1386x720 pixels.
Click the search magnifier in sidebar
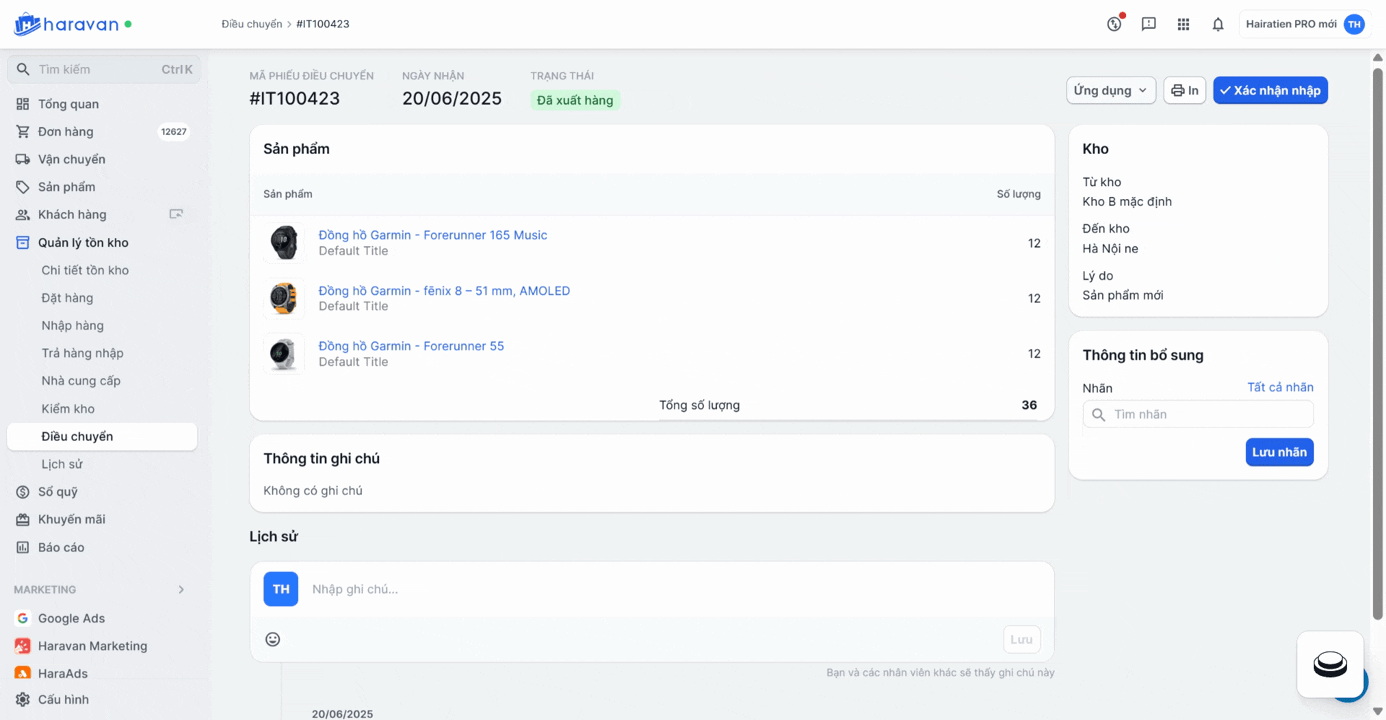coord(23,69)
